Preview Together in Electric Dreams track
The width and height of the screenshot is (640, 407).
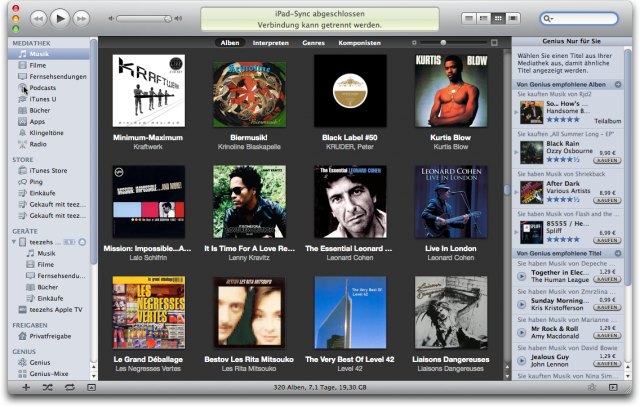point(522,276)
